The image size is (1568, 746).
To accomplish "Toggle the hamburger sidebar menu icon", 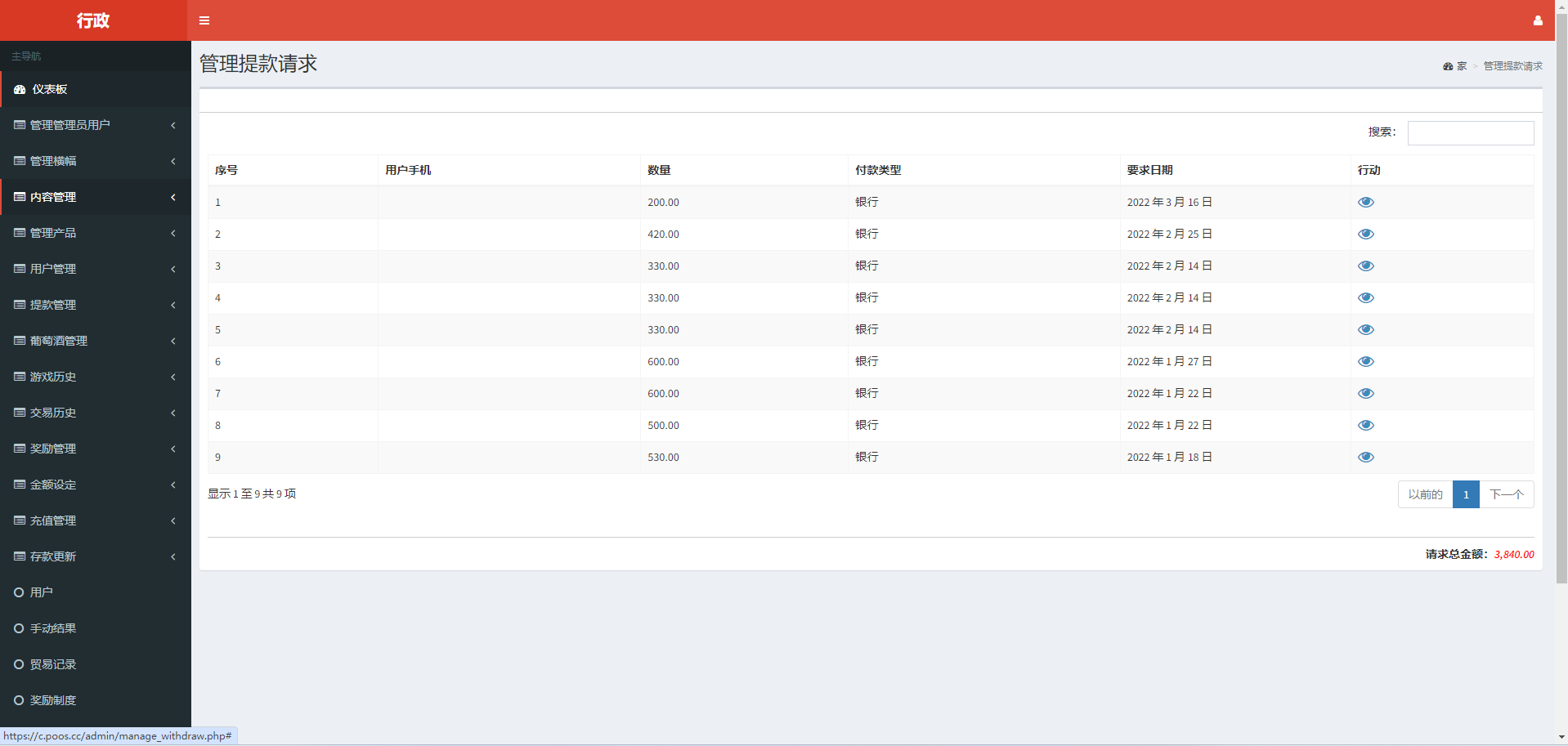I will coord(204,20).
